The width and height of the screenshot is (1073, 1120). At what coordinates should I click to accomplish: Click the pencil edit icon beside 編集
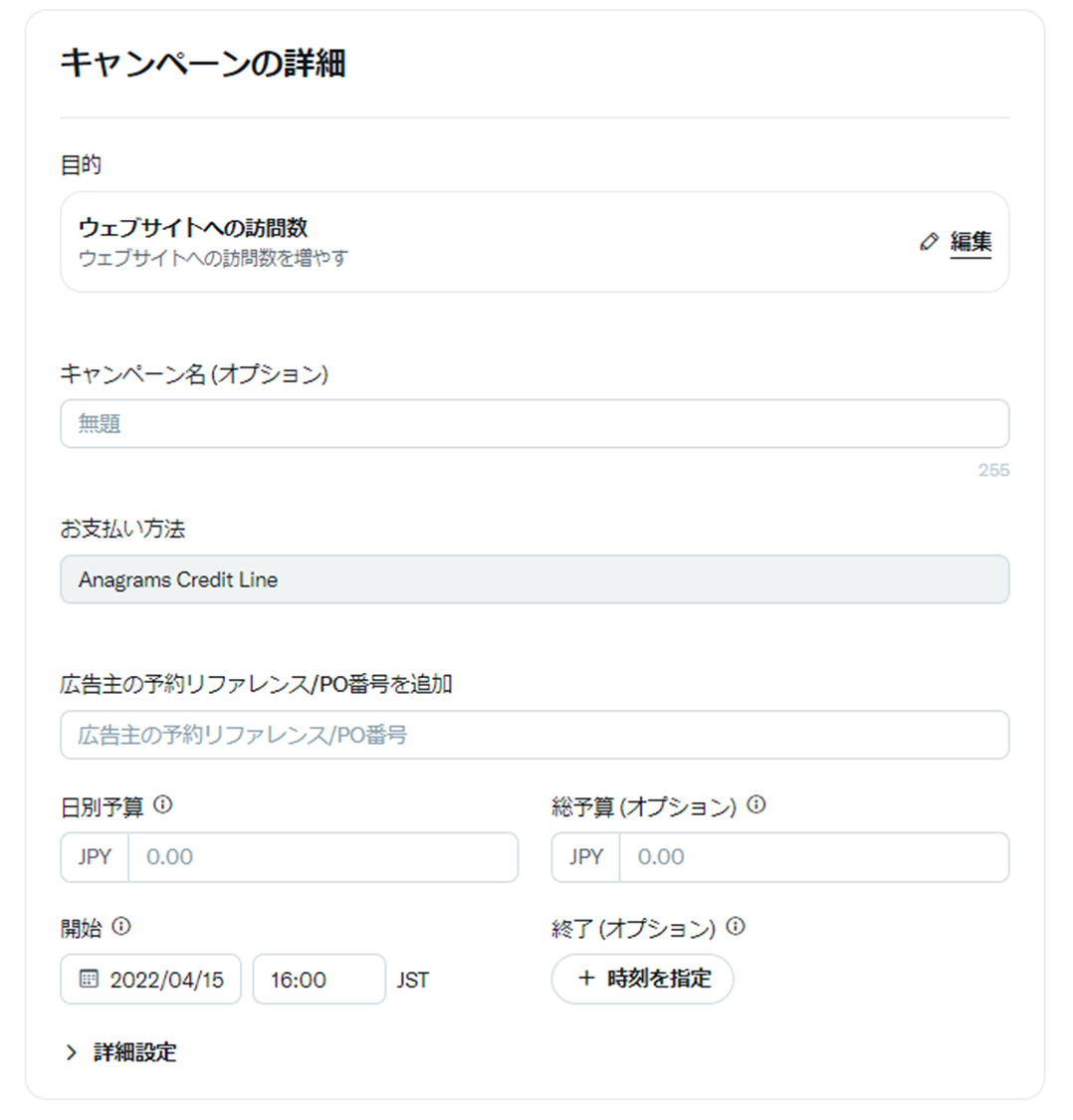point(929,242)
